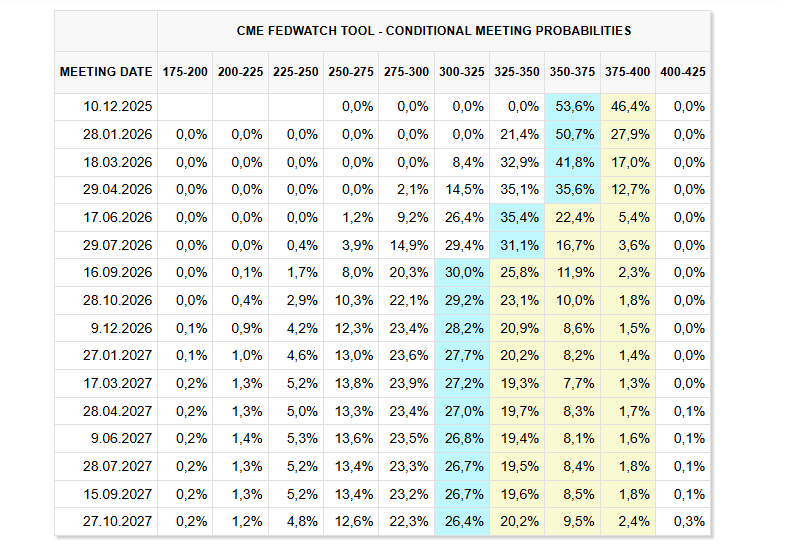Select the 17.06.2026 meeting date
The image size is (795, 546).
click(119, 217)
